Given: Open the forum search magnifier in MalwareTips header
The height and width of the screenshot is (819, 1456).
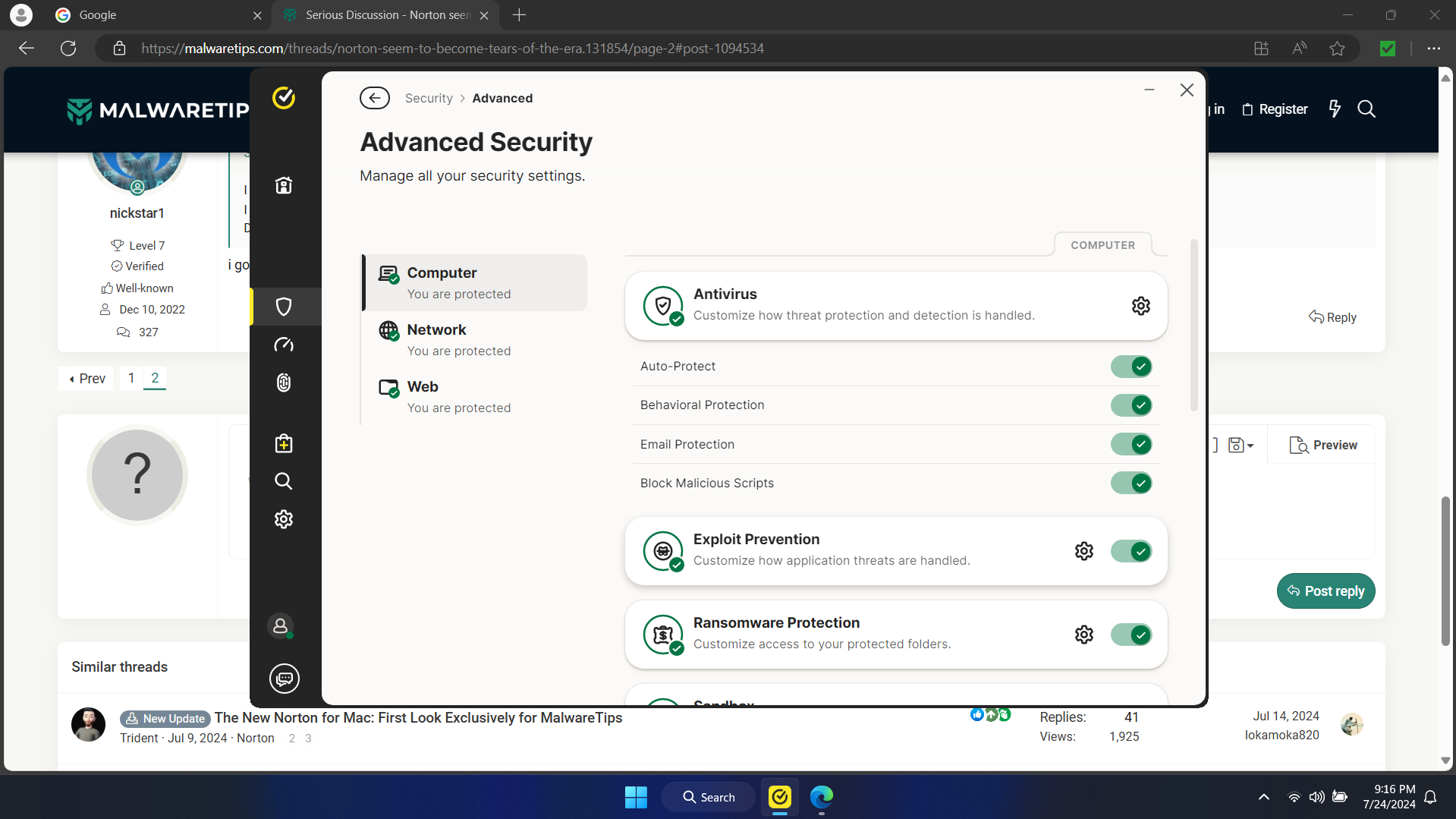Looking at the screenshot, I should (x=1366, y=109).
